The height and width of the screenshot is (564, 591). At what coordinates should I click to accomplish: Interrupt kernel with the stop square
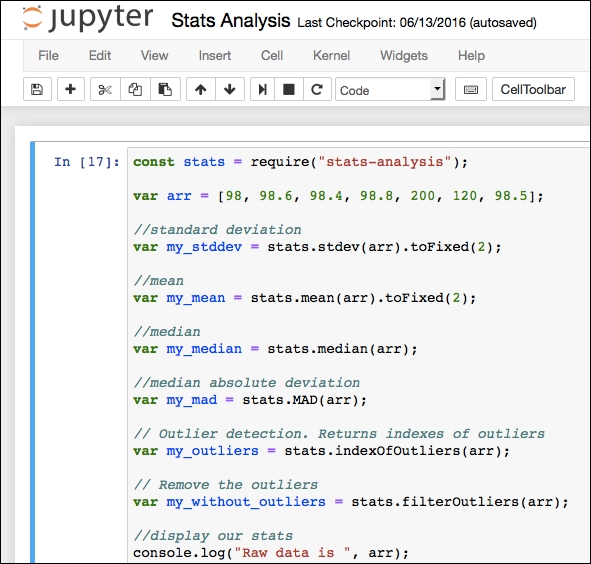click(289, 89)
